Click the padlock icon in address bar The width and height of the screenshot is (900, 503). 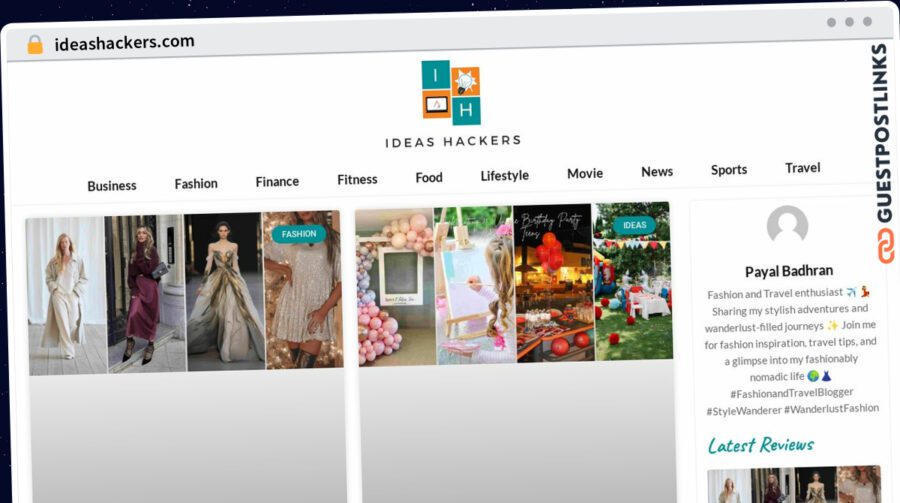pyautogui.click(x=35, y=45)
